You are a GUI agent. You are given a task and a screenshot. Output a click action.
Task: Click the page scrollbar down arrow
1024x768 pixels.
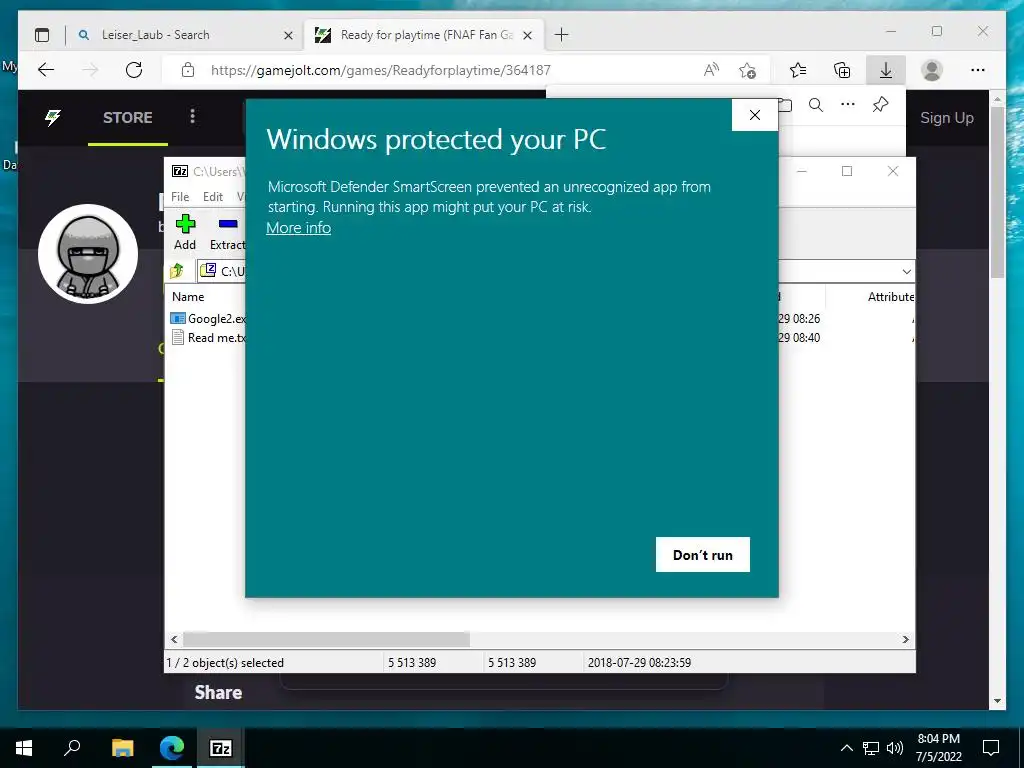tap(997, 701)
